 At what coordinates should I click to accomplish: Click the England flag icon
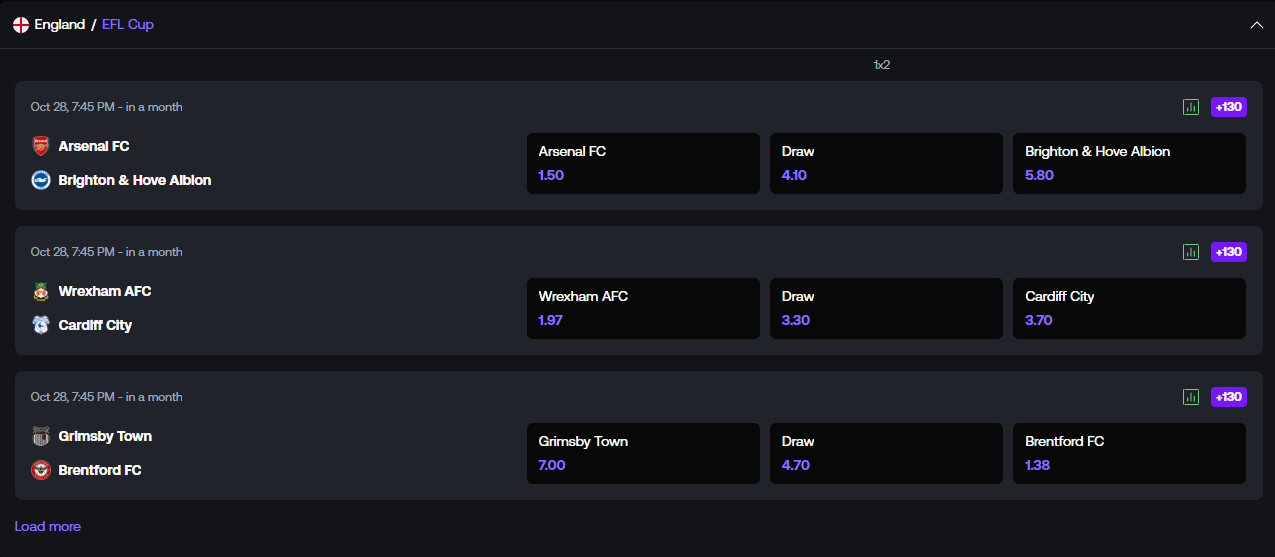[x=21, y=24]
